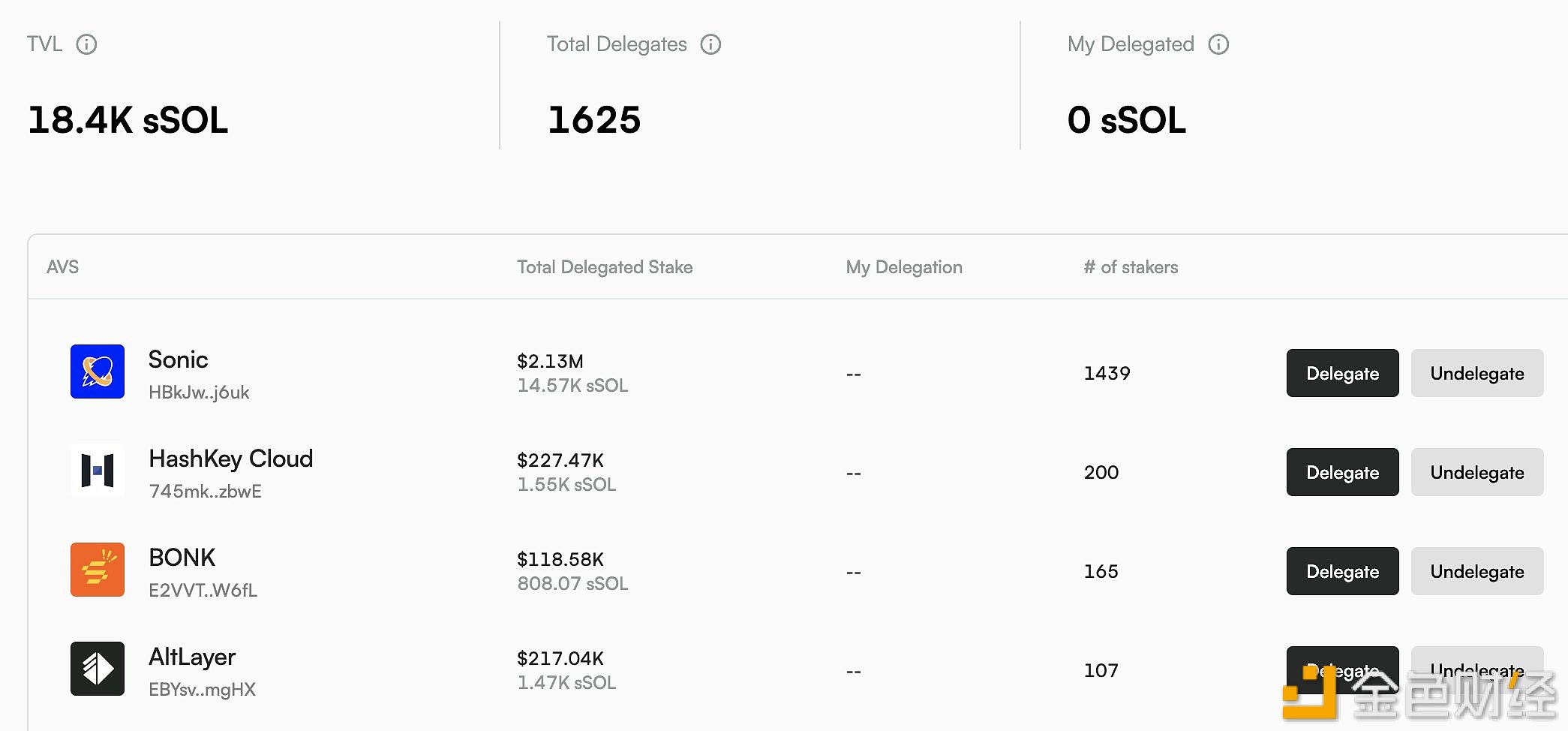Click the $2.13M stake value
Image resolution: width=1568 pixels, height=731 pixels.
550,361
